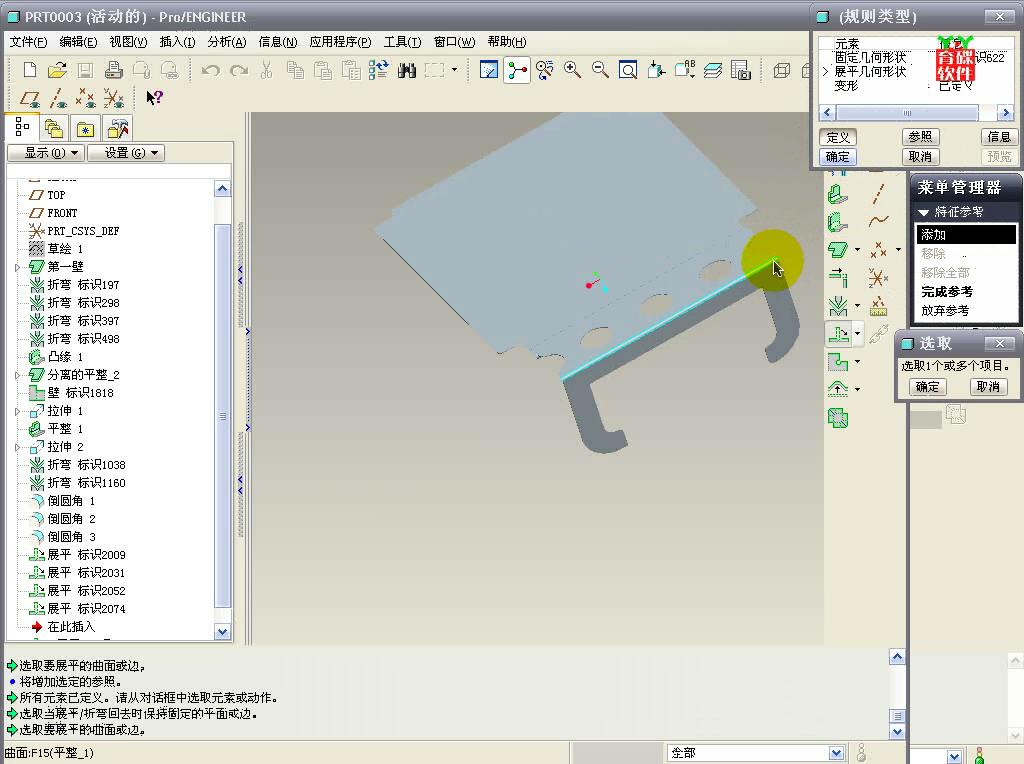Click the unbend tool icon
Image resolution: width=1024 pixels, height=764 pixels.
pyautogui.click(x=839, y=334)
